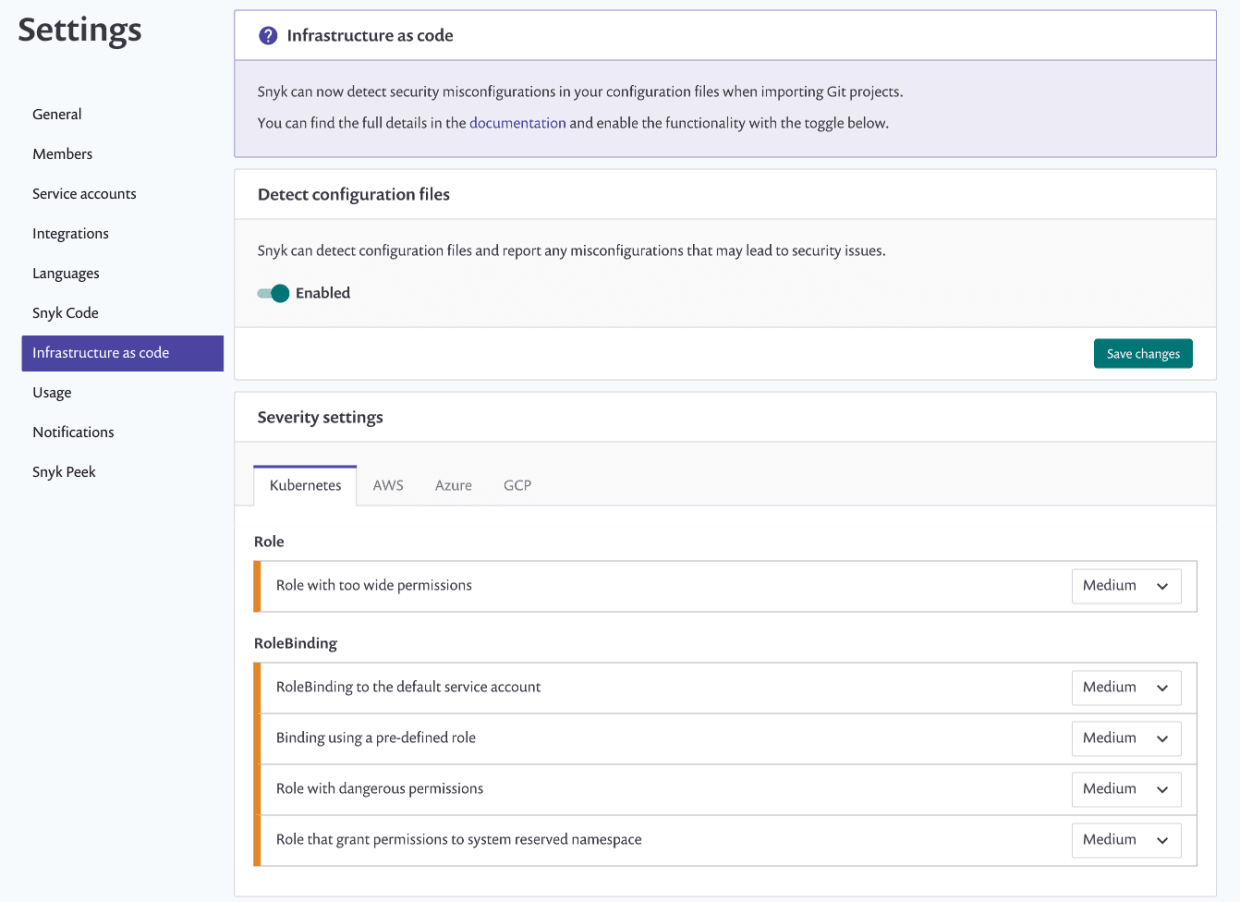Switch to the AWS tab
The width and height of the screenshot is (1240, 902).
(x=388, y=485)
